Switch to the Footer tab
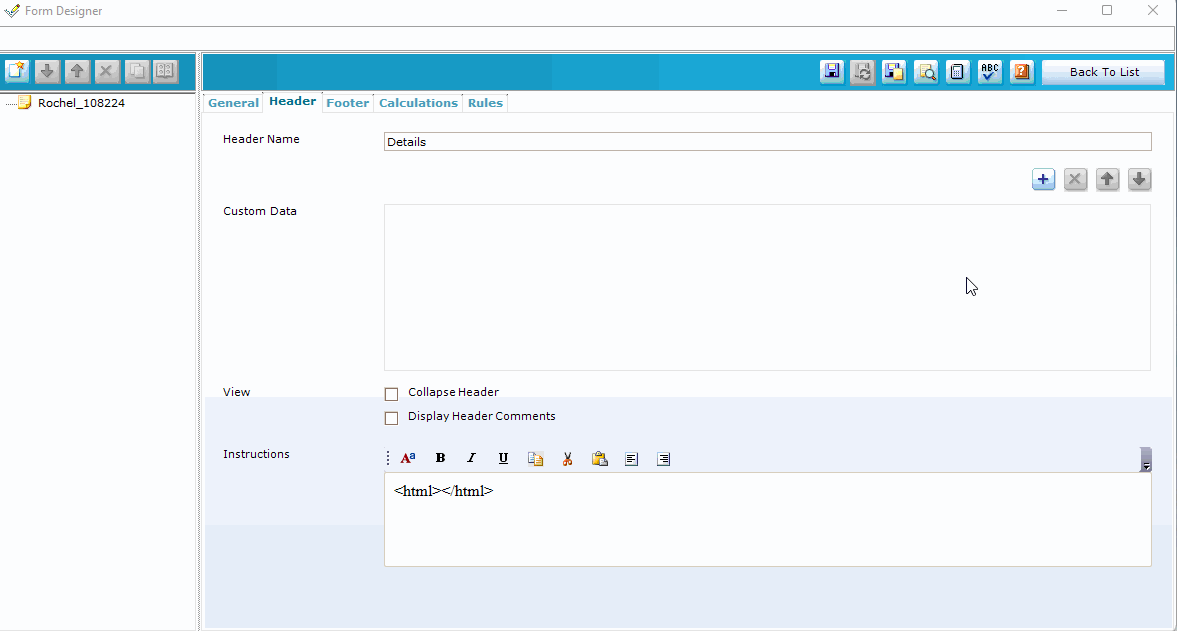The height and width of the screenshot is (631, 1177). 348,103
